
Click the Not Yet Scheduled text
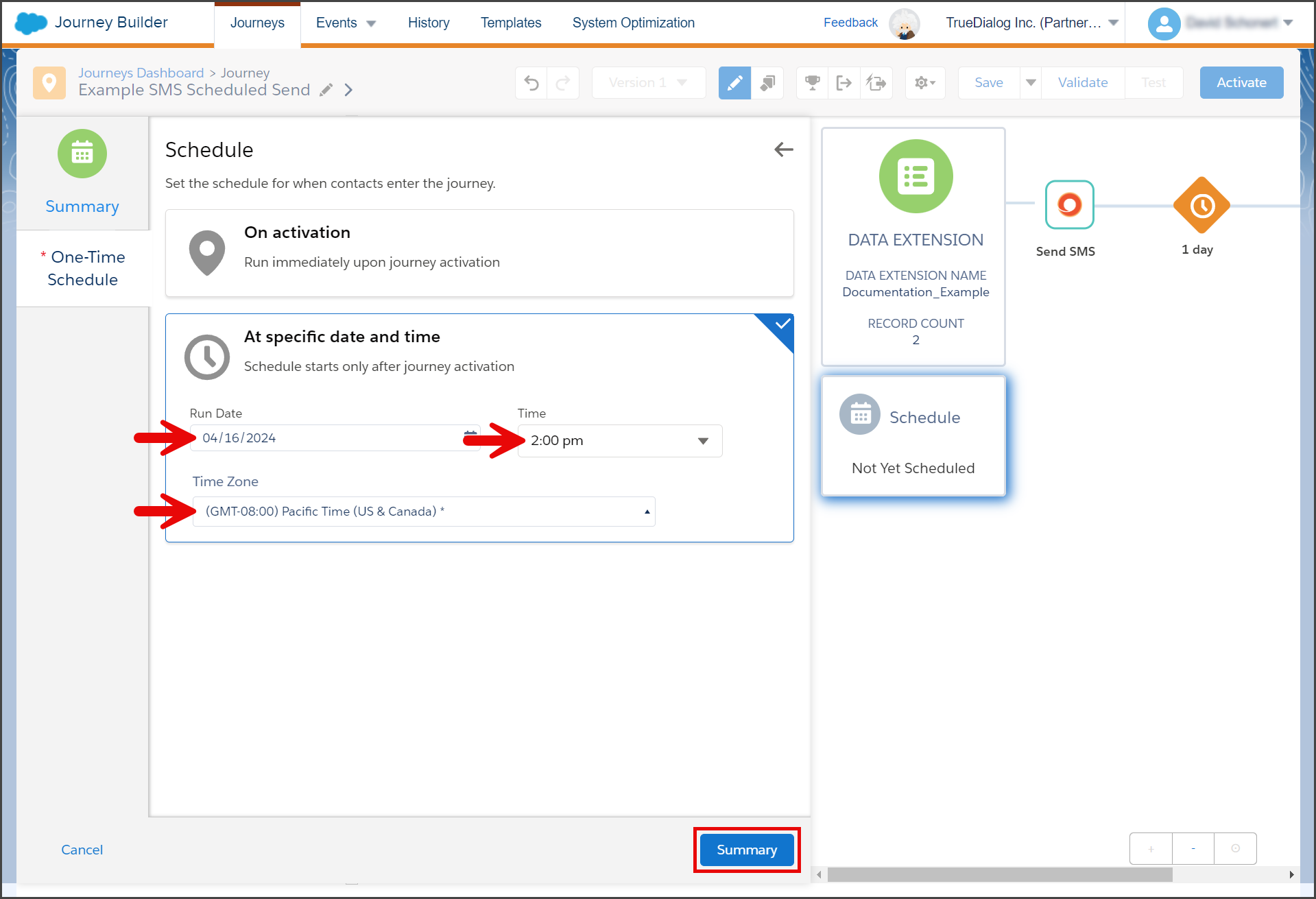913,468
